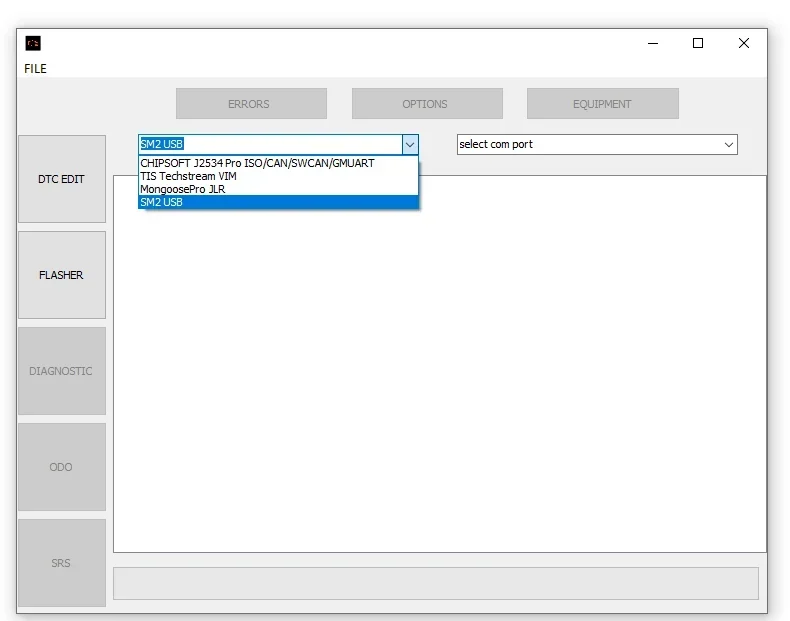The image size is (790, 621).
Task: Click the DIAGNOSTIC side button
Action: 62,371
